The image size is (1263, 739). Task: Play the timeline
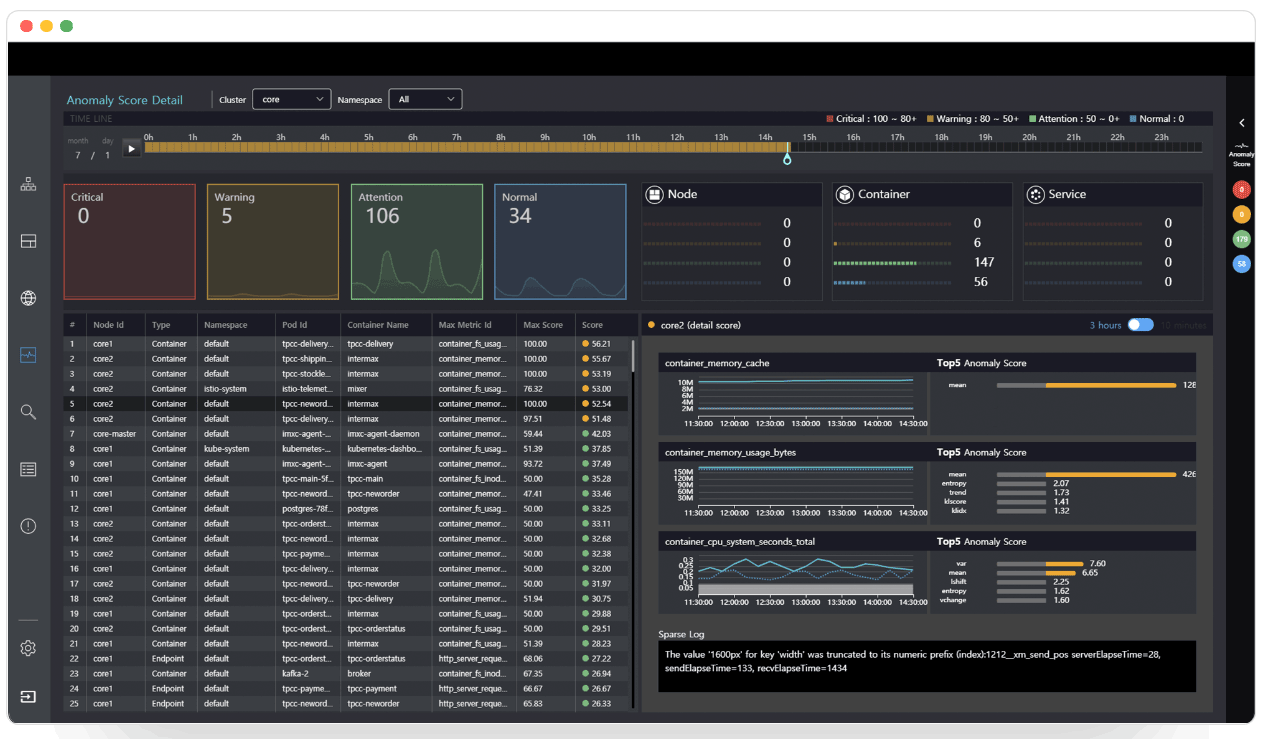[131, 148]
